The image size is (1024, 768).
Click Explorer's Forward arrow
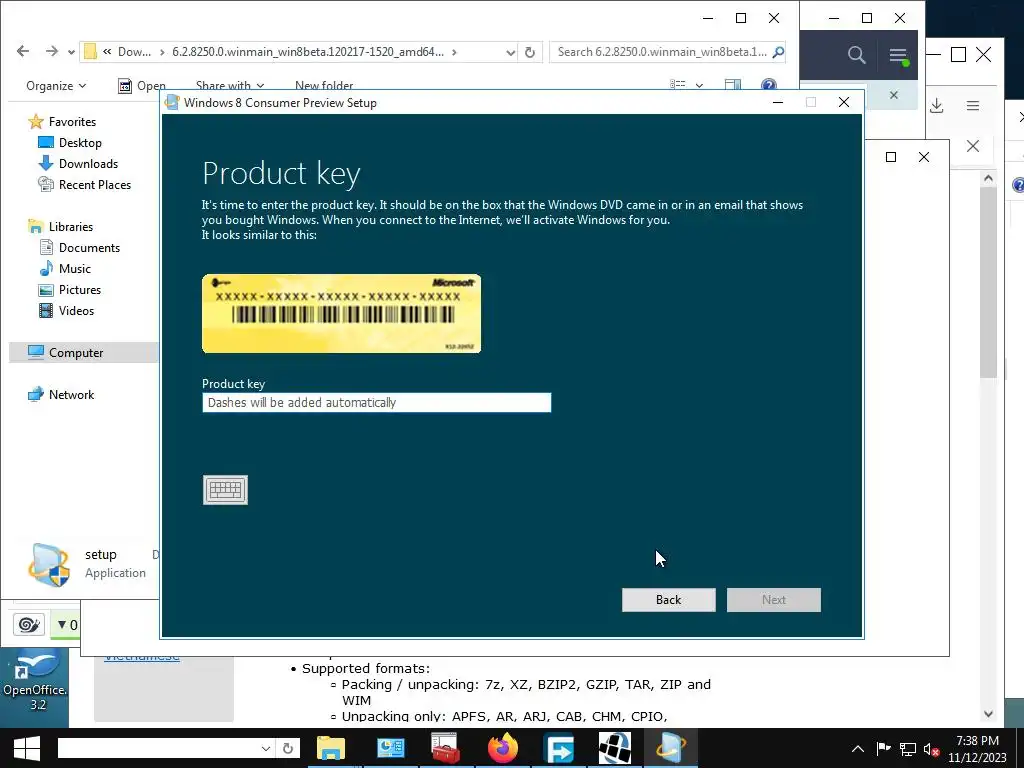[51, 52]
